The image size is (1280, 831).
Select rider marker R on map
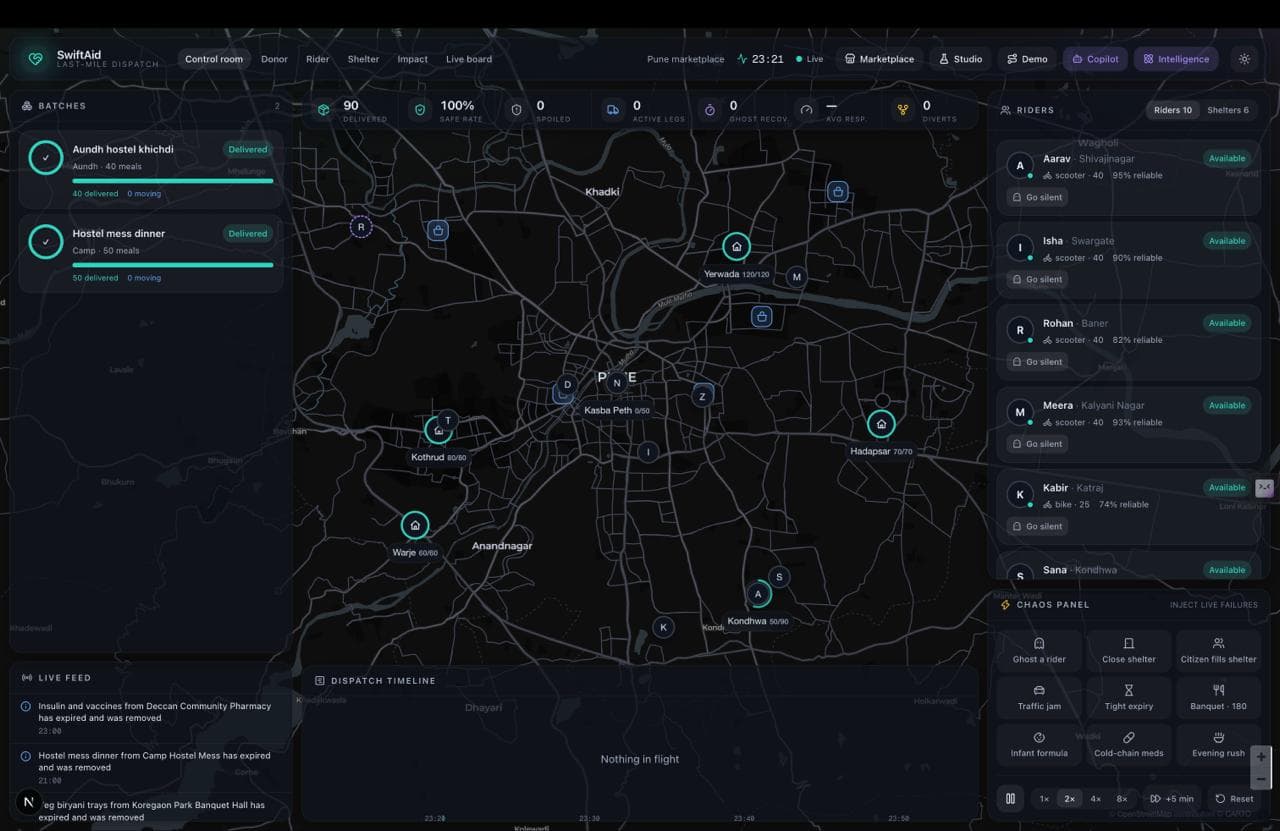(361, 227)
